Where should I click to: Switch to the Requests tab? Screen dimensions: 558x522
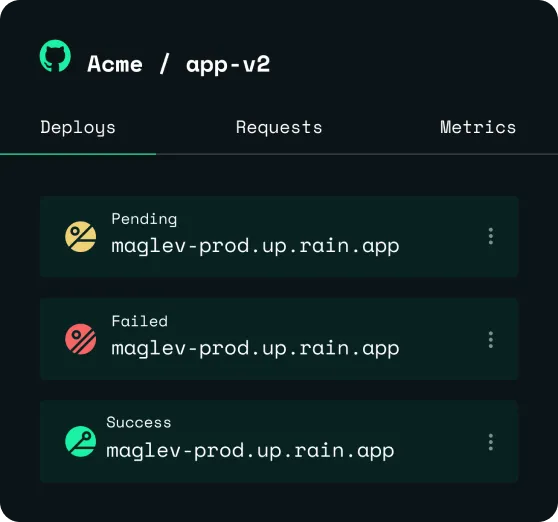279,127
